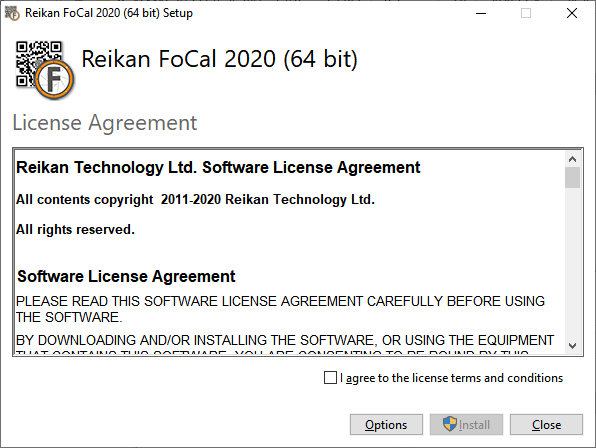Click the license scrollbar thumb

[x=572, y=177]
